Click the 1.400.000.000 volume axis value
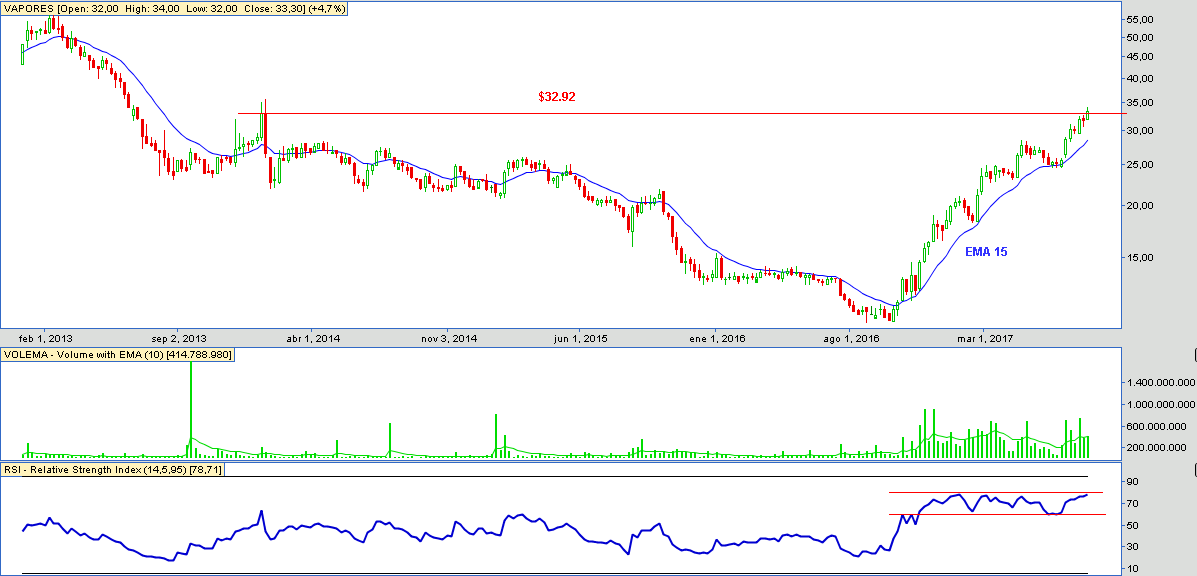Screen dimensions: 1197x576 pyautogui.click(x=1163, y=383)
